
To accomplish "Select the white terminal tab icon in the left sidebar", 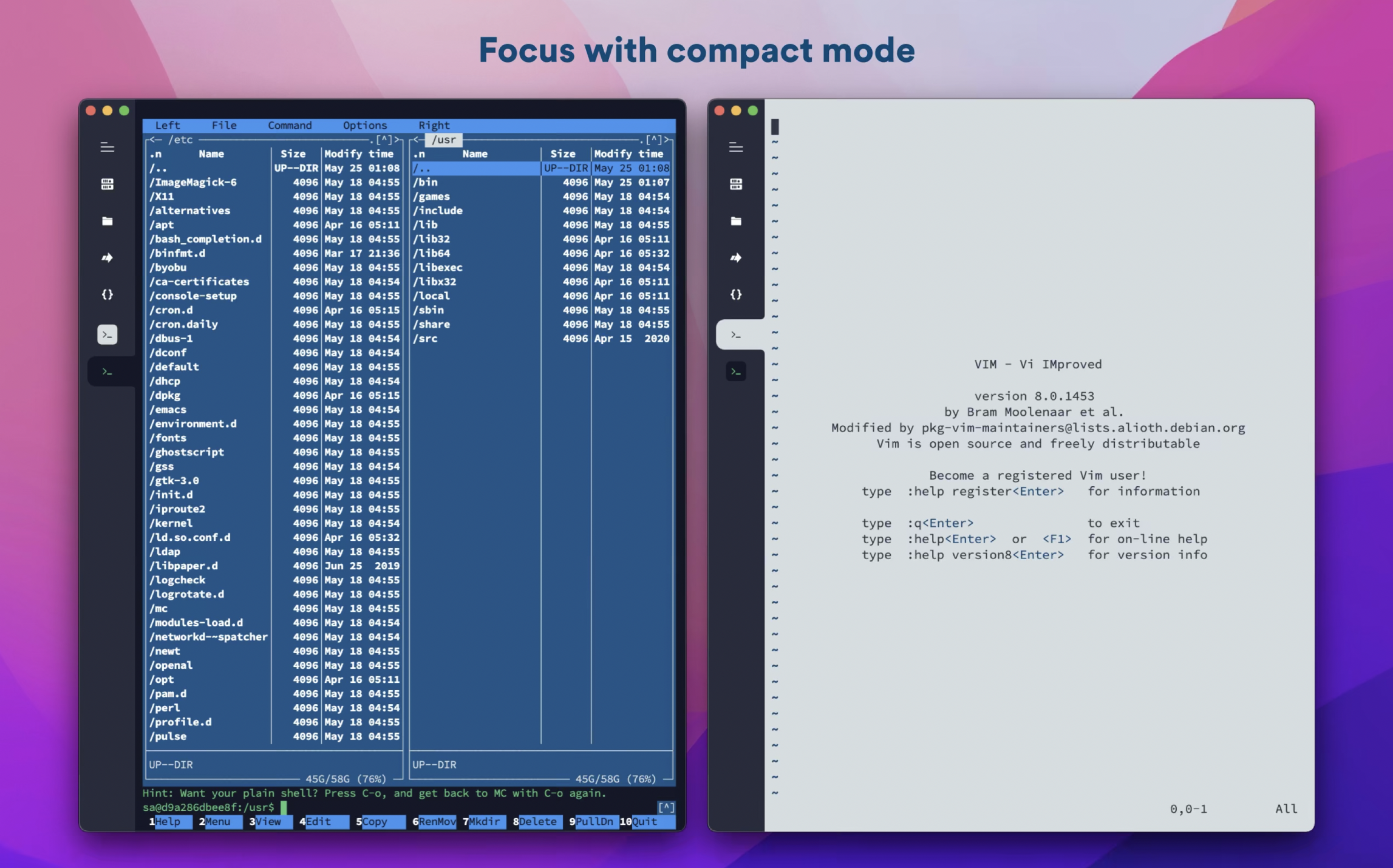I will (107, 334).
